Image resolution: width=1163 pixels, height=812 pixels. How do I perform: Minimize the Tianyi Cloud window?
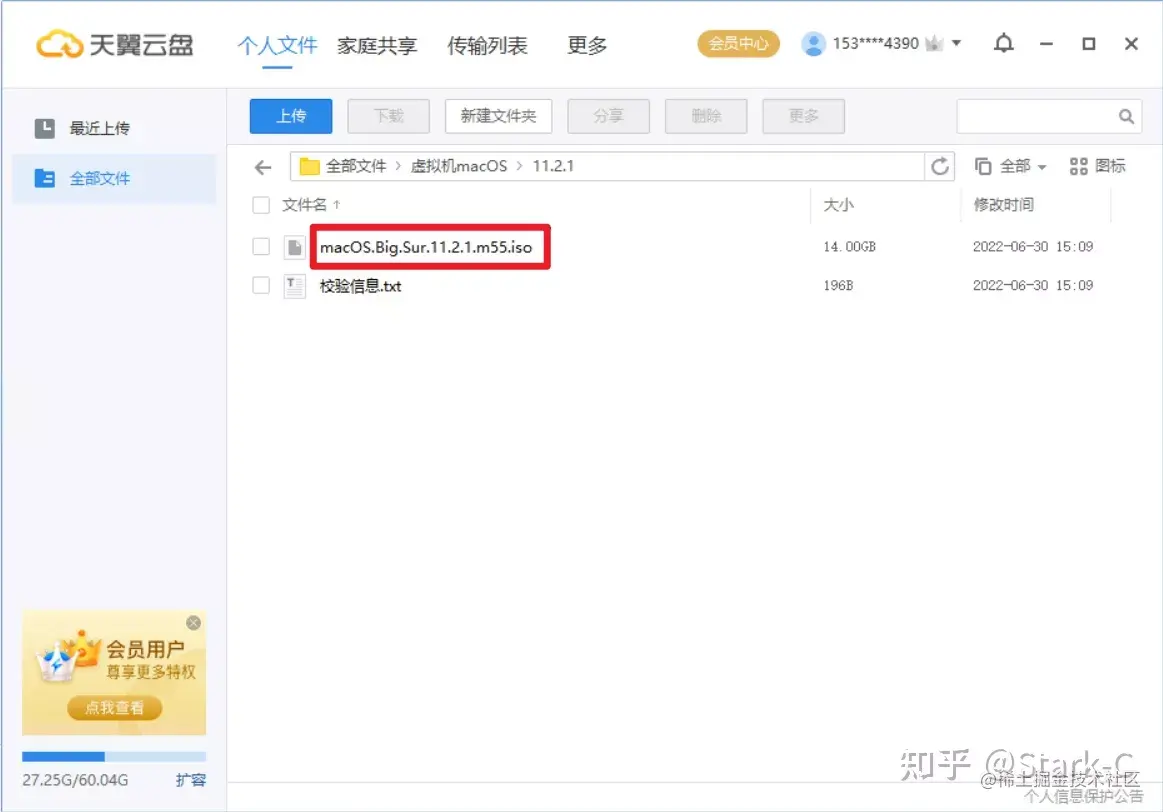click(1047, 44)
